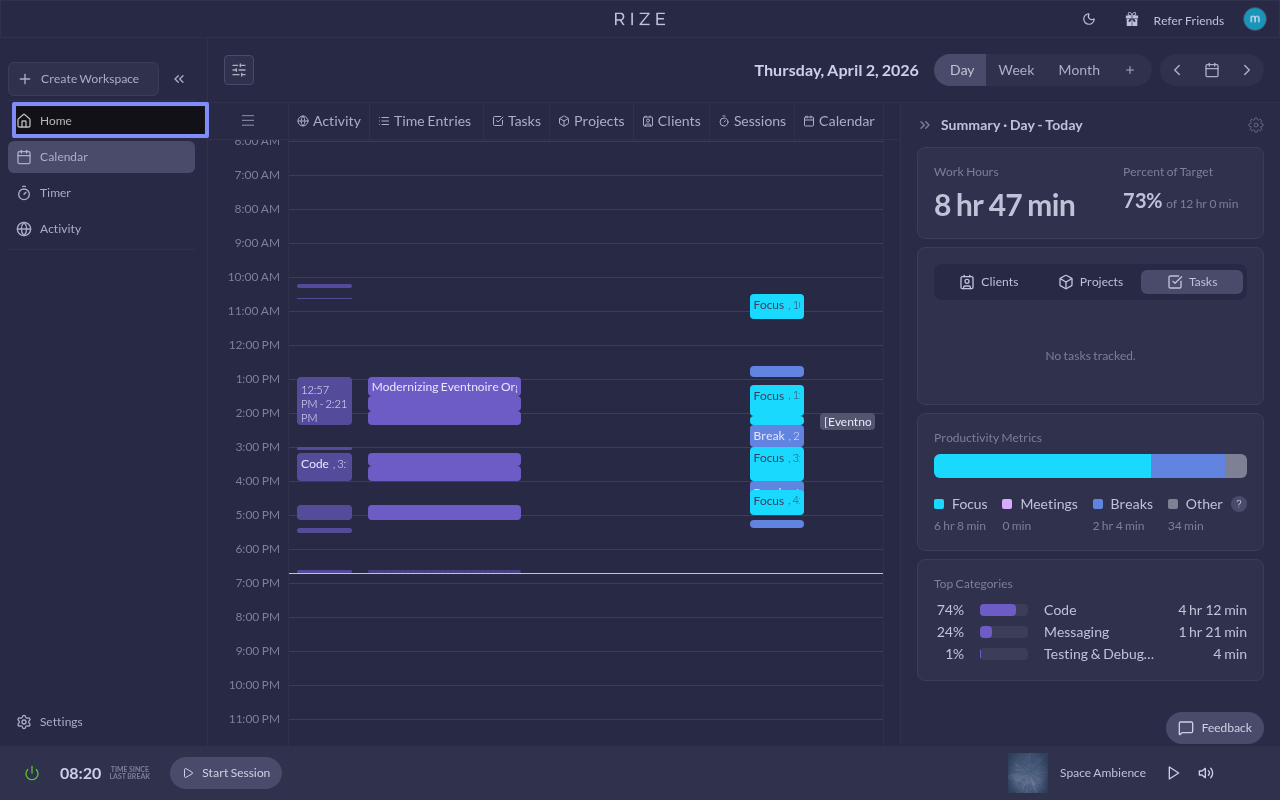Select the Projects tab in summary
The height and width of the screenshot is (800, 1280).
1090,282
